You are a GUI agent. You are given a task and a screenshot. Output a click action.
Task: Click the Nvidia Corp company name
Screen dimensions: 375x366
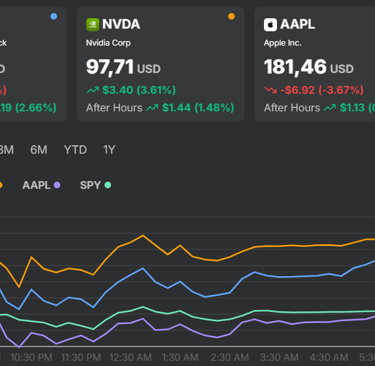tap(108, 43)
